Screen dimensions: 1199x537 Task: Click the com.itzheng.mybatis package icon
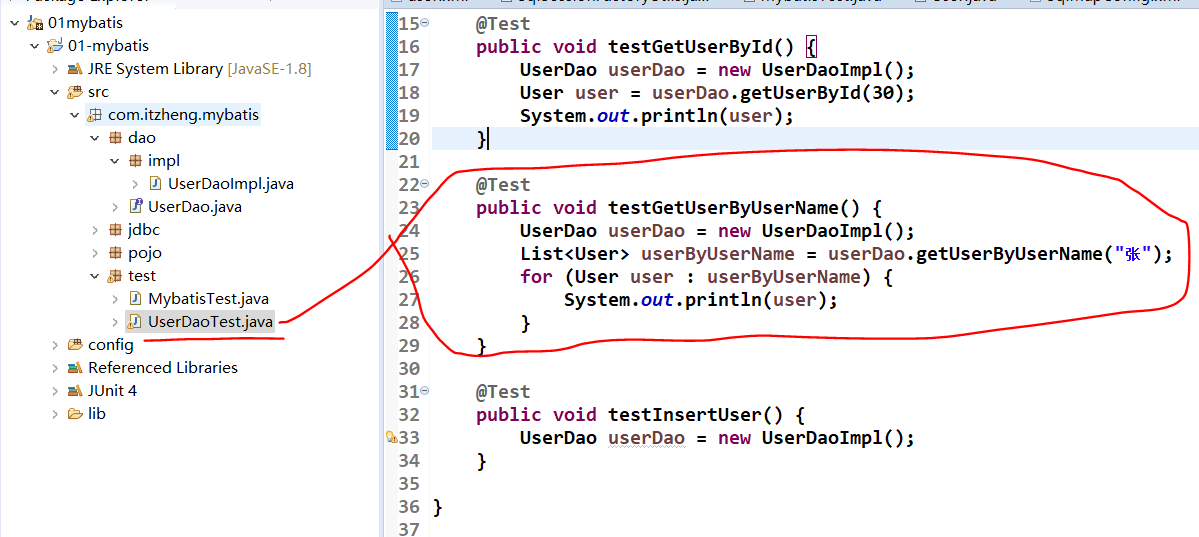[x=95, y=116]
